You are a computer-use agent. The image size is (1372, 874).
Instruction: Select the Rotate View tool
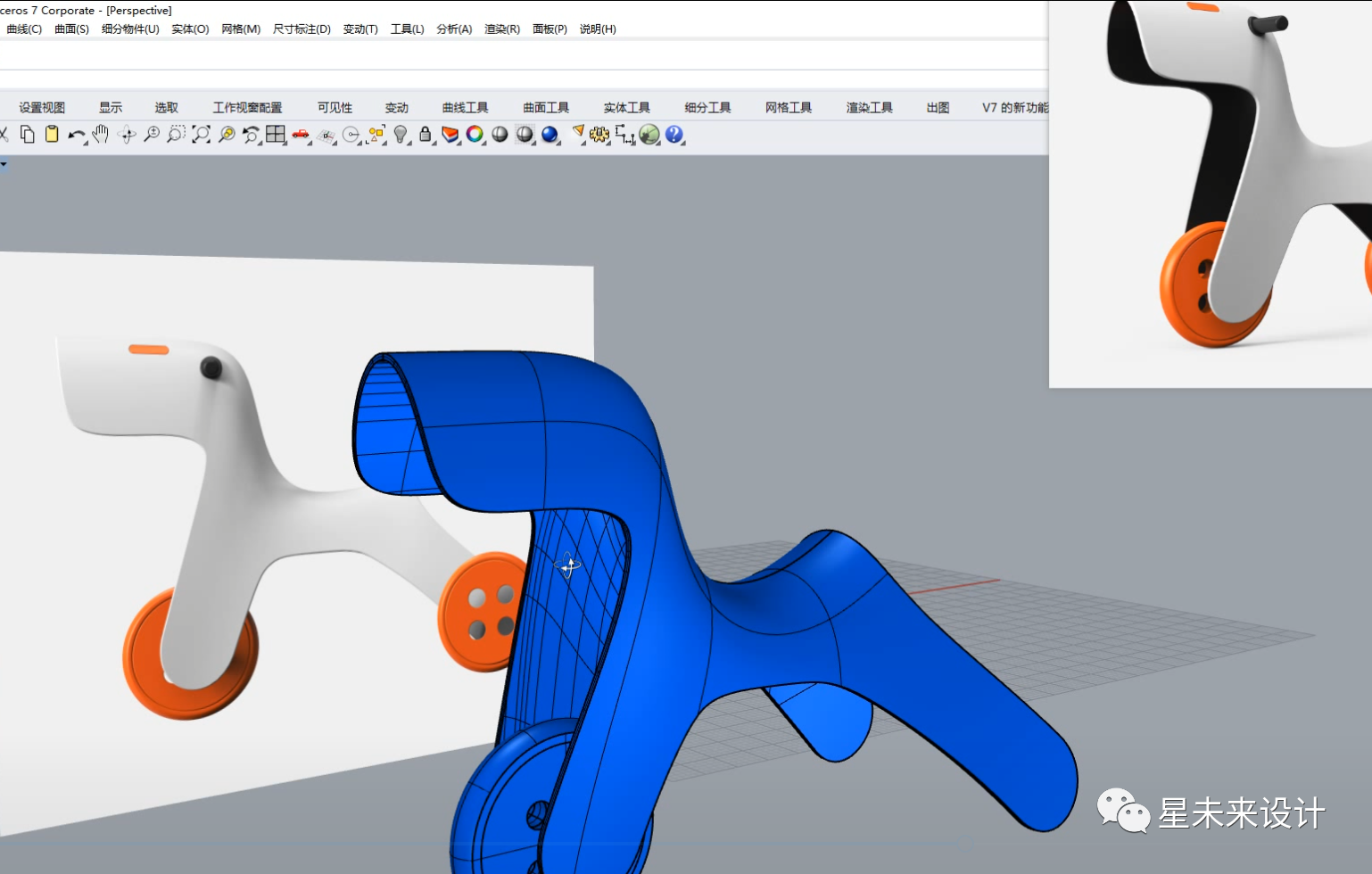[127, 135]
